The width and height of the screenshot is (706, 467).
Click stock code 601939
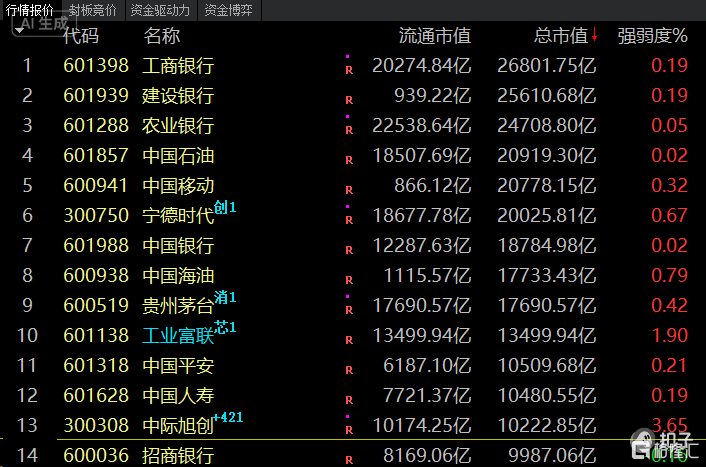pyautogui.click(x=96, y=96)
